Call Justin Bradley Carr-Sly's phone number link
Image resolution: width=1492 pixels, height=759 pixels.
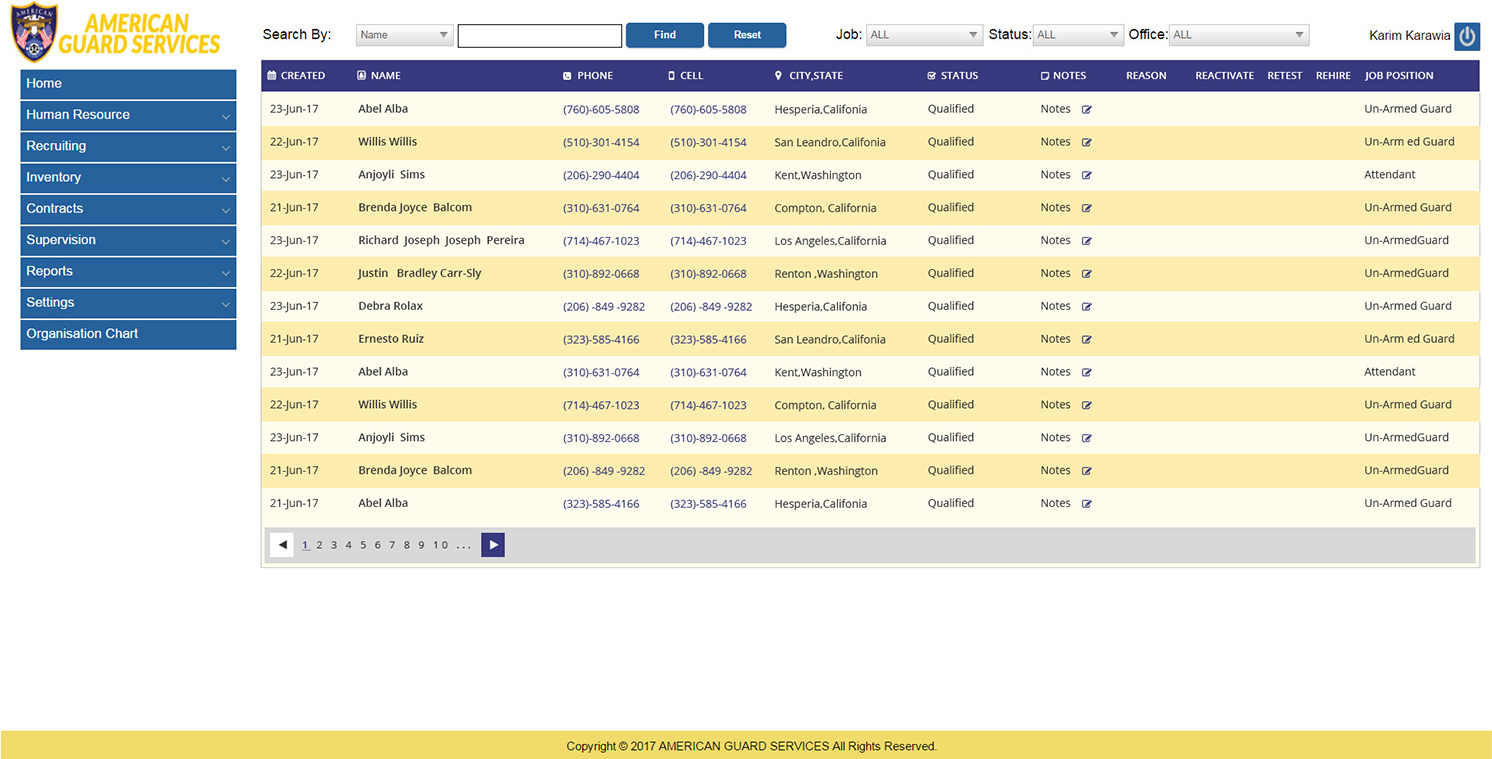(x=601, y=274)
